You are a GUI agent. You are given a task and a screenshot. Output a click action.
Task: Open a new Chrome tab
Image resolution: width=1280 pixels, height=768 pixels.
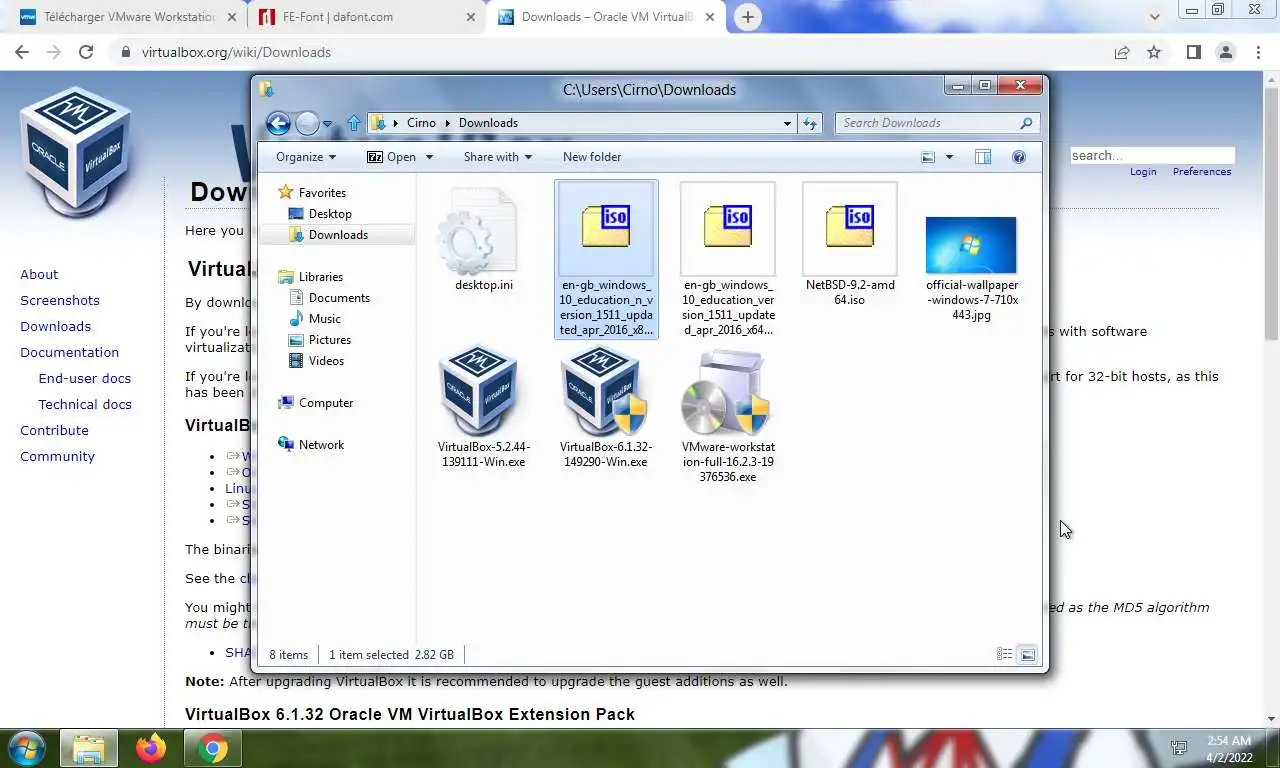(747, 17)
